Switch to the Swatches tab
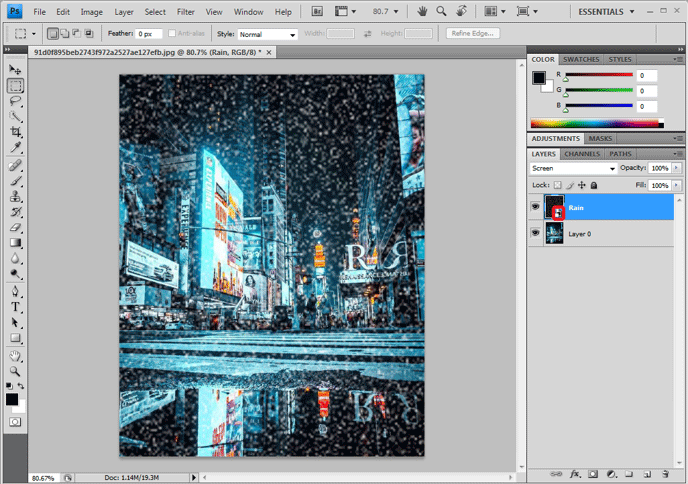Screen dimensions: 688x484 (581, 59)
